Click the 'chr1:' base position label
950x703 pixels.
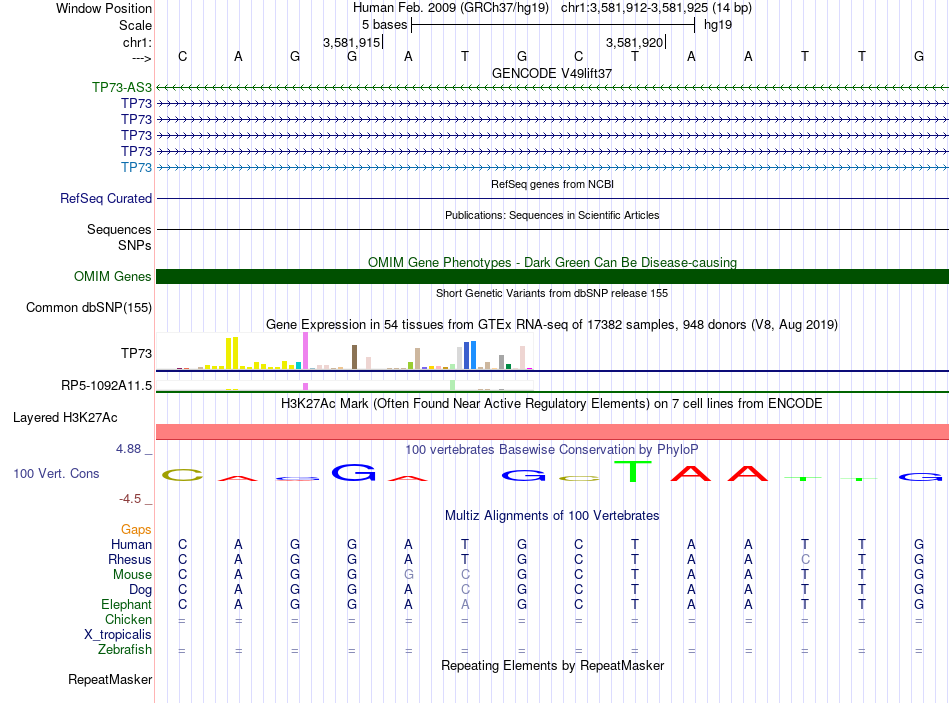(x=137, y=42)
